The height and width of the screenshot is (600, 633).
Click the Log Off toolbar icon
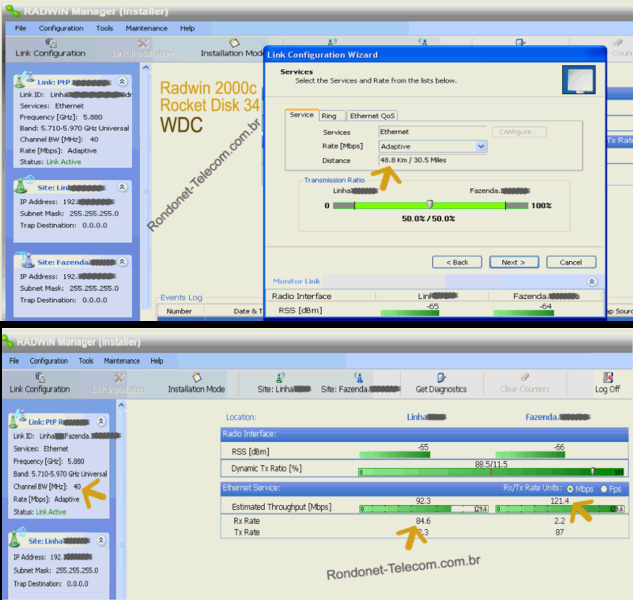[608, 377]
